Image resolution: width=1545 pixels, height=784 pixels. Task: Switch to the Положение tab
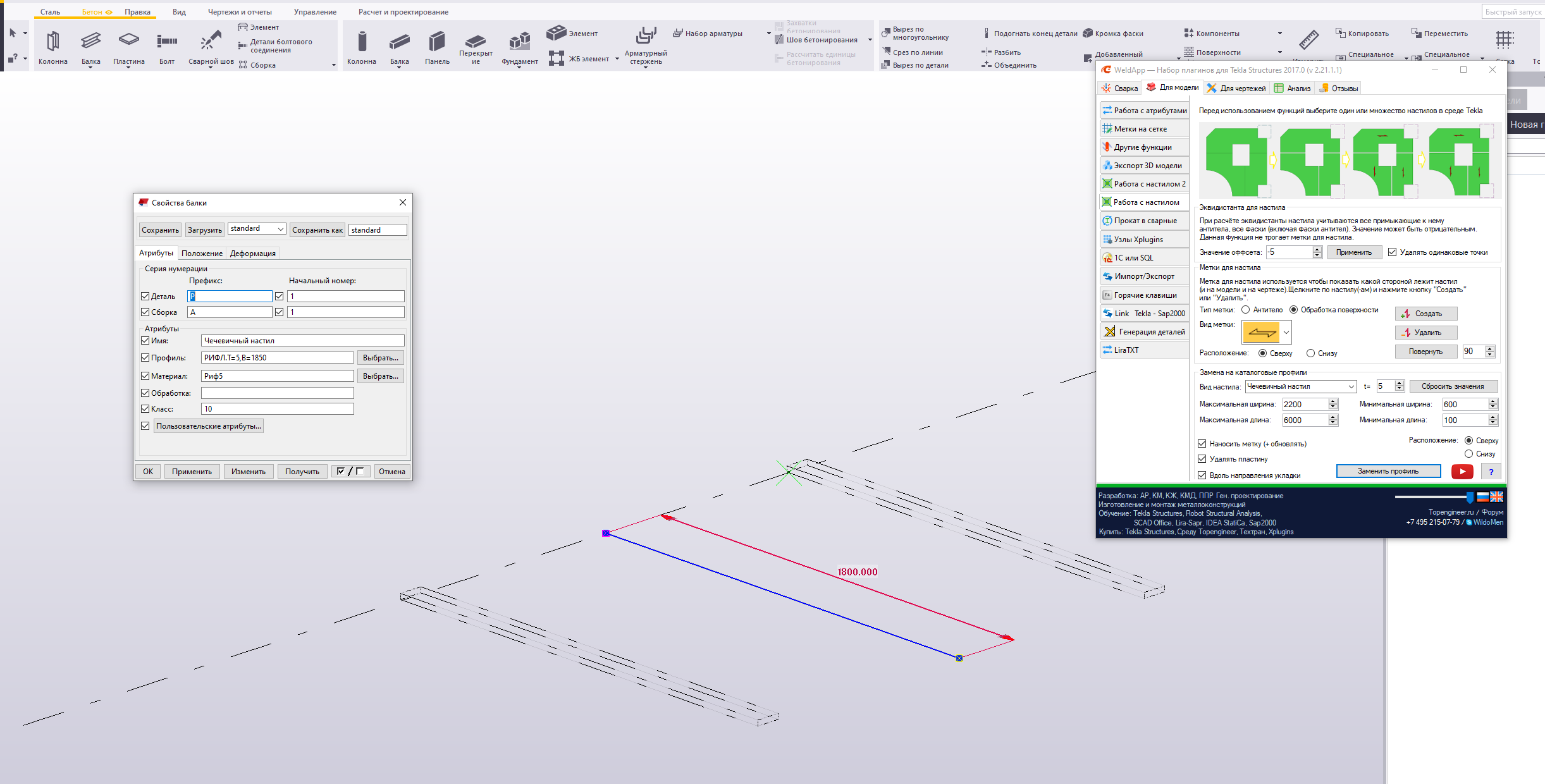[x=202, y=254]
